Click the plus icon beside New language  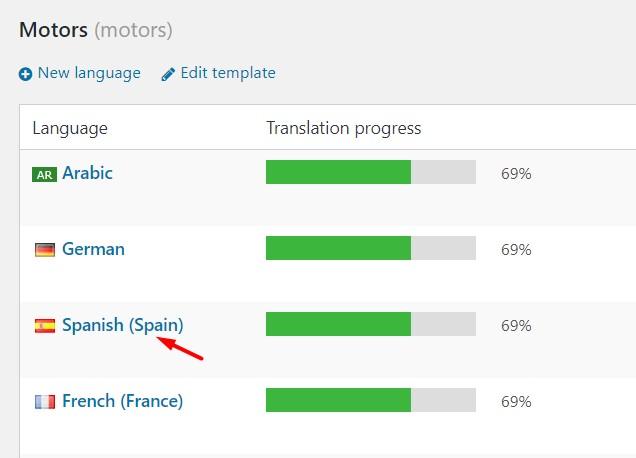(25, 73)
